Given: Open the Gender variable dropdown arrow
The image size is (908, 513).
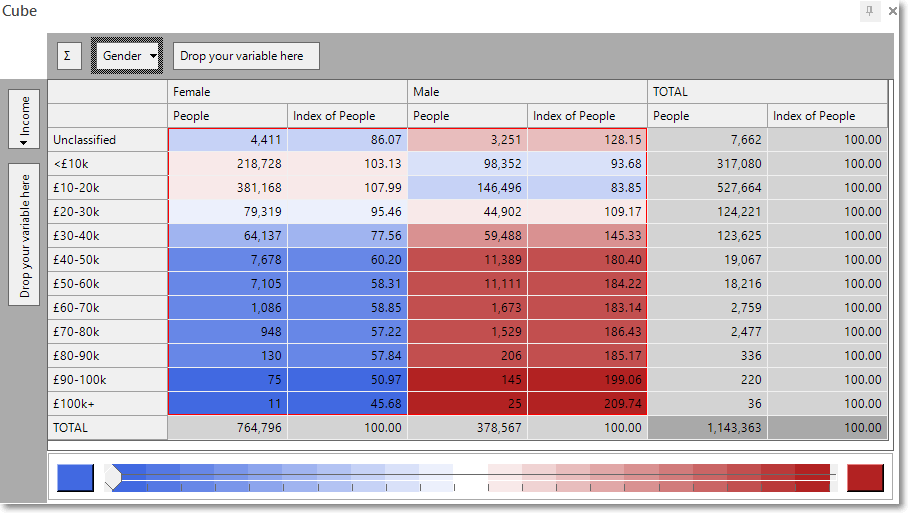Looking at the screenshot, I should click(x=153, y=56).
